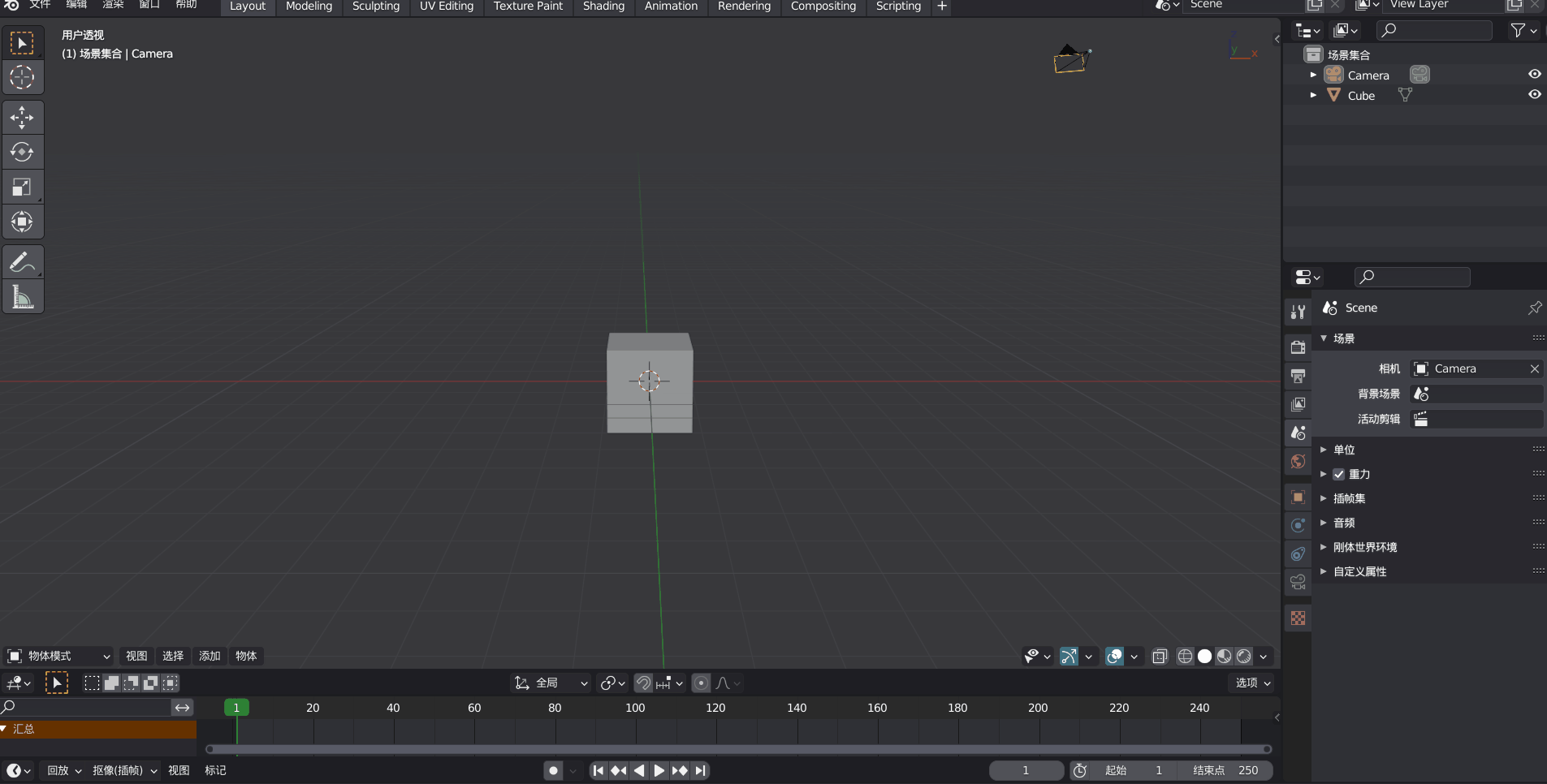Play the animation forward
The height and width of the screenshot is (784, 1547).
point(659,770)
